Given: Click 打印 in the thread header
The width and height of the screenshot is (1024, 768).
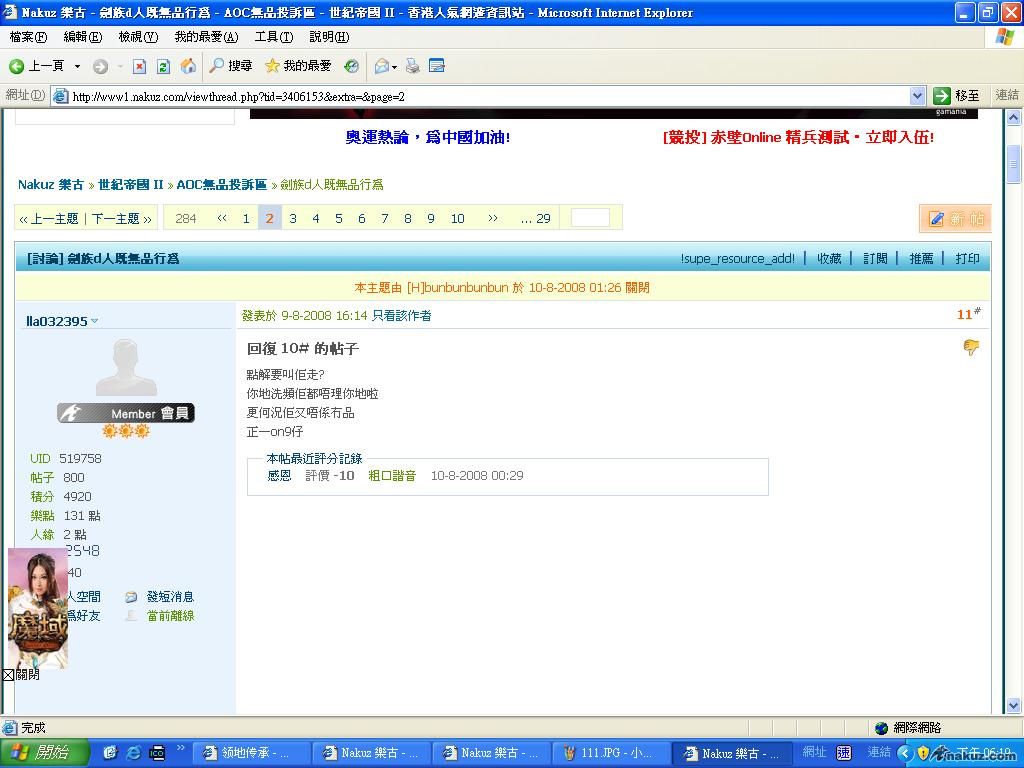Looking at the screenshot, I should (967, 259).
